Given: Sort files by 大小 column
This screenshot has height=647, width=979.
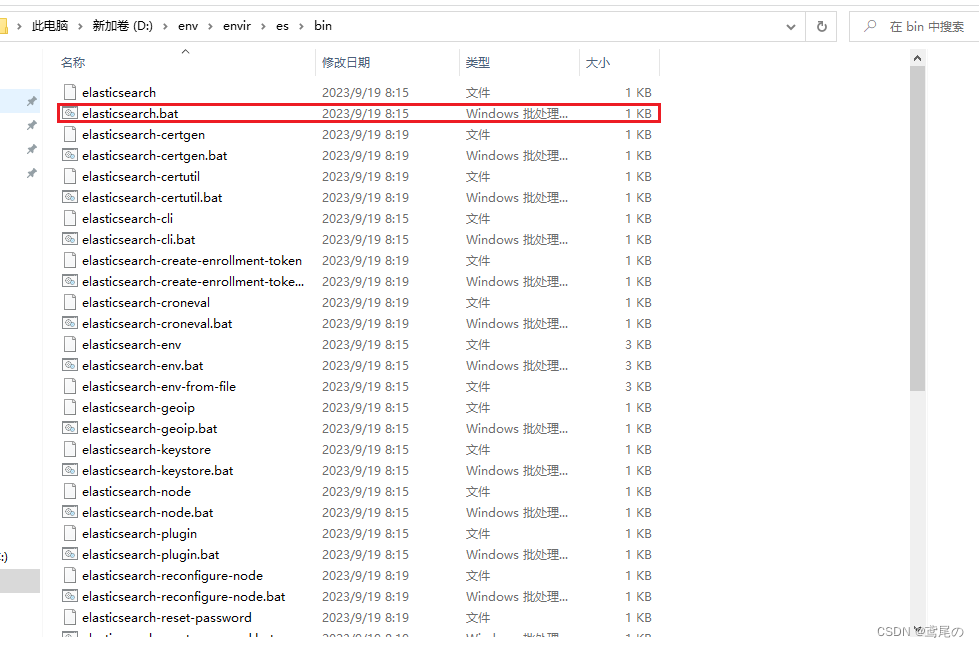Looking at the screenshot, I should pos(598,62).
